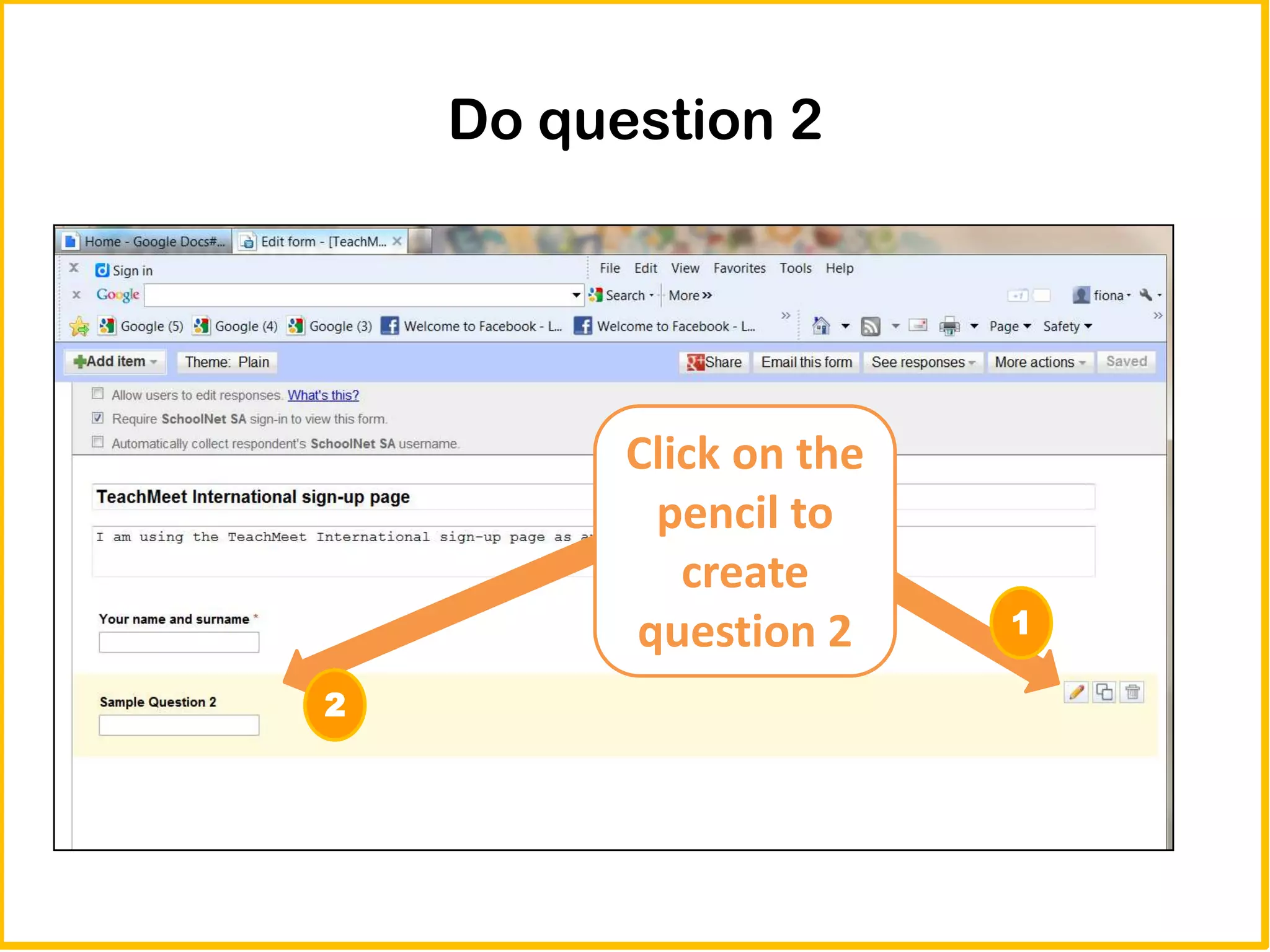Click the printer icon in toolbar
The height and width of the screenshot is (952, 1270).
point(949,326)
